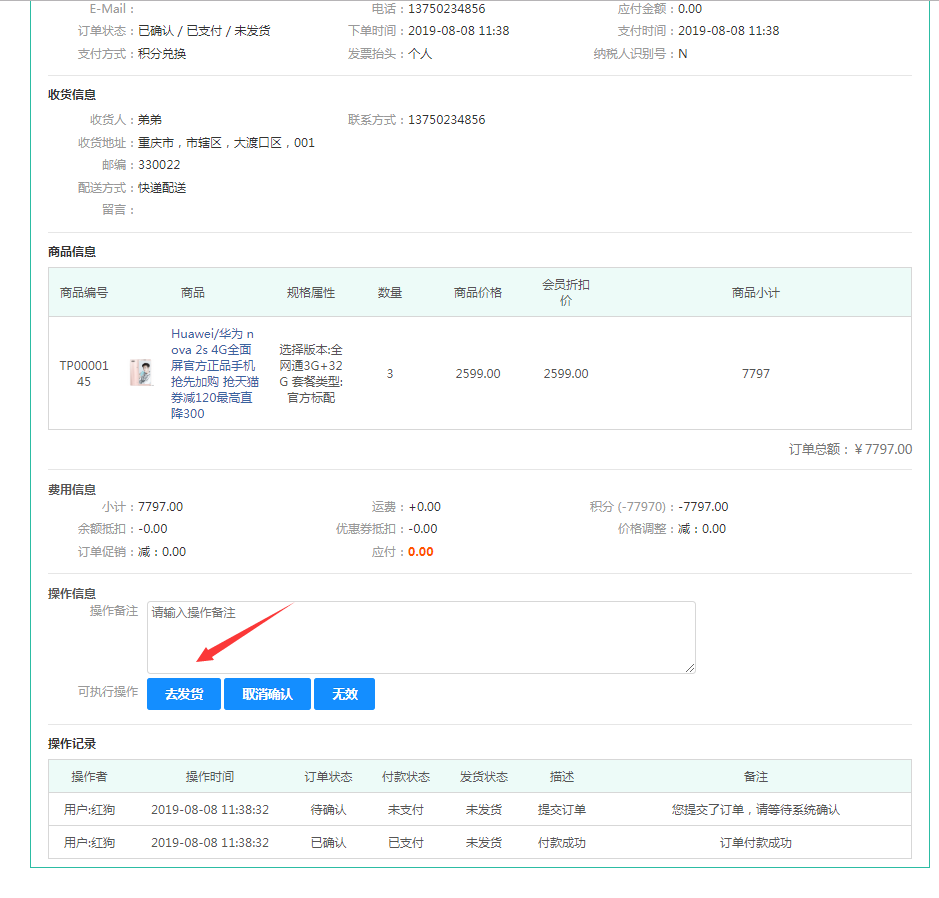Image resolution: width=939 pixels, height=898 pixels.
Task: Click the red 应付 amount 0.00
Action: [x=421, y=552]
